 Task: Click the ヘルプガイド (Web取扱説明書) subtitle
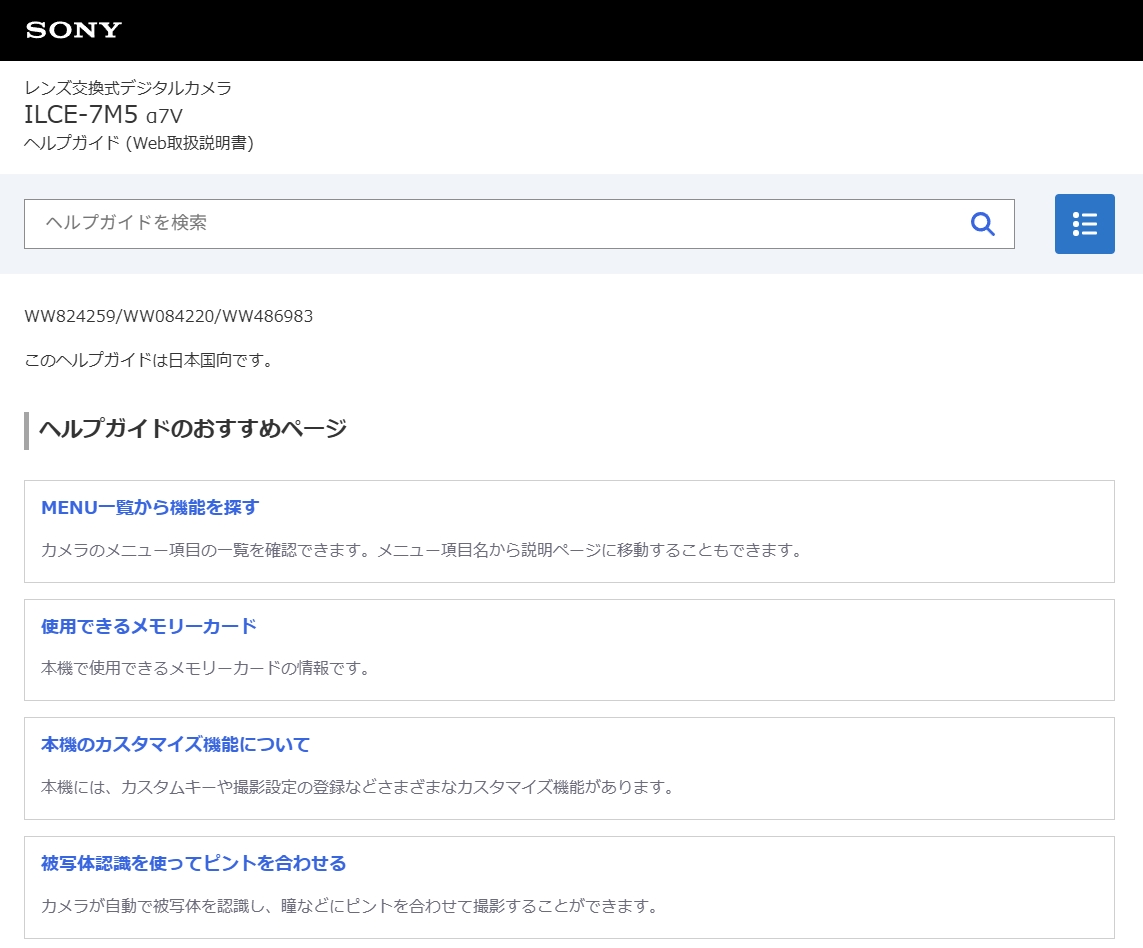[x=139, y=143]
